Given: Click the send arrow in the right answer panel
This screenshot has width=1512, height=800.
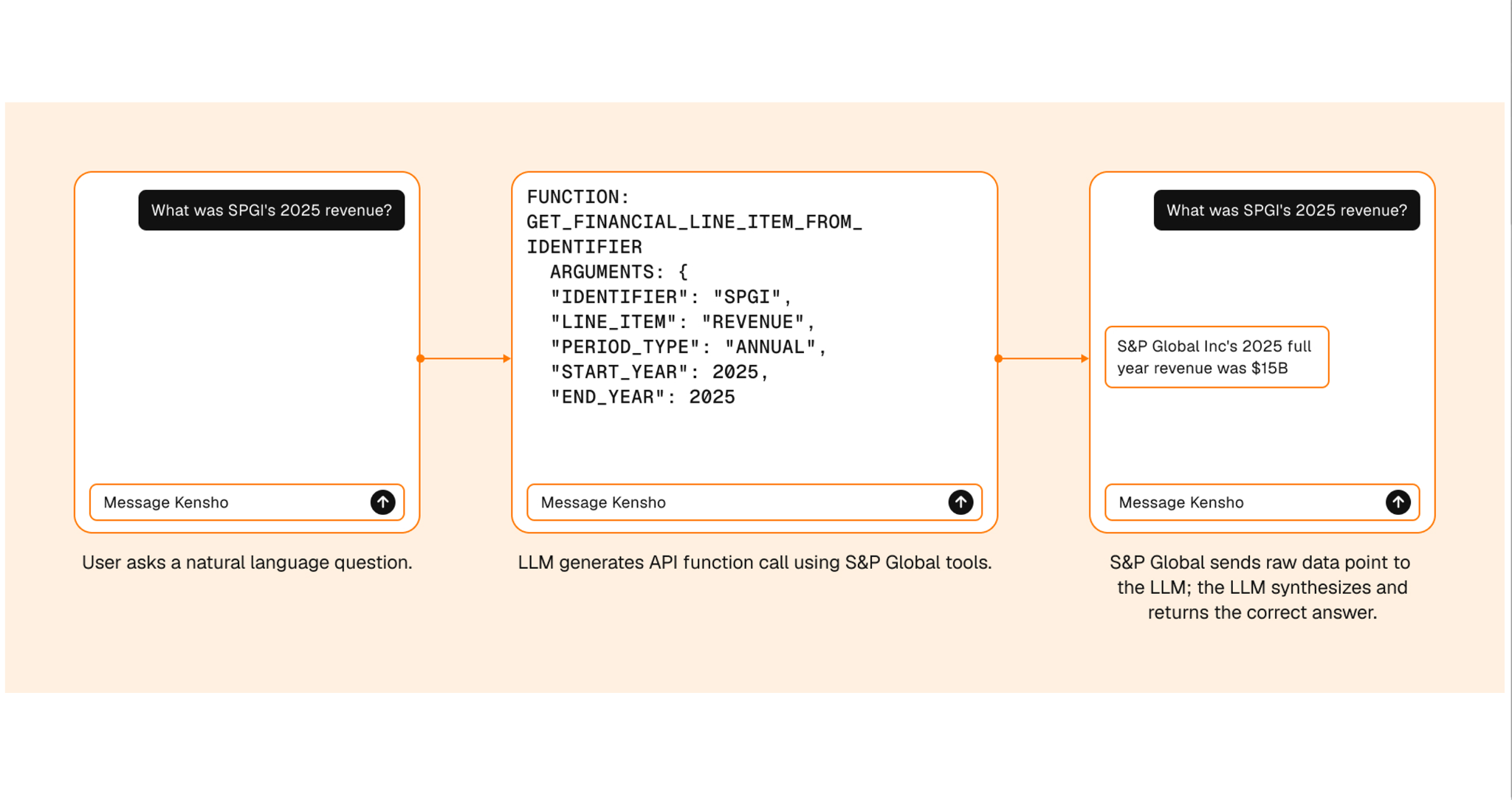Looking at the screenshot, I should 1398,502.
